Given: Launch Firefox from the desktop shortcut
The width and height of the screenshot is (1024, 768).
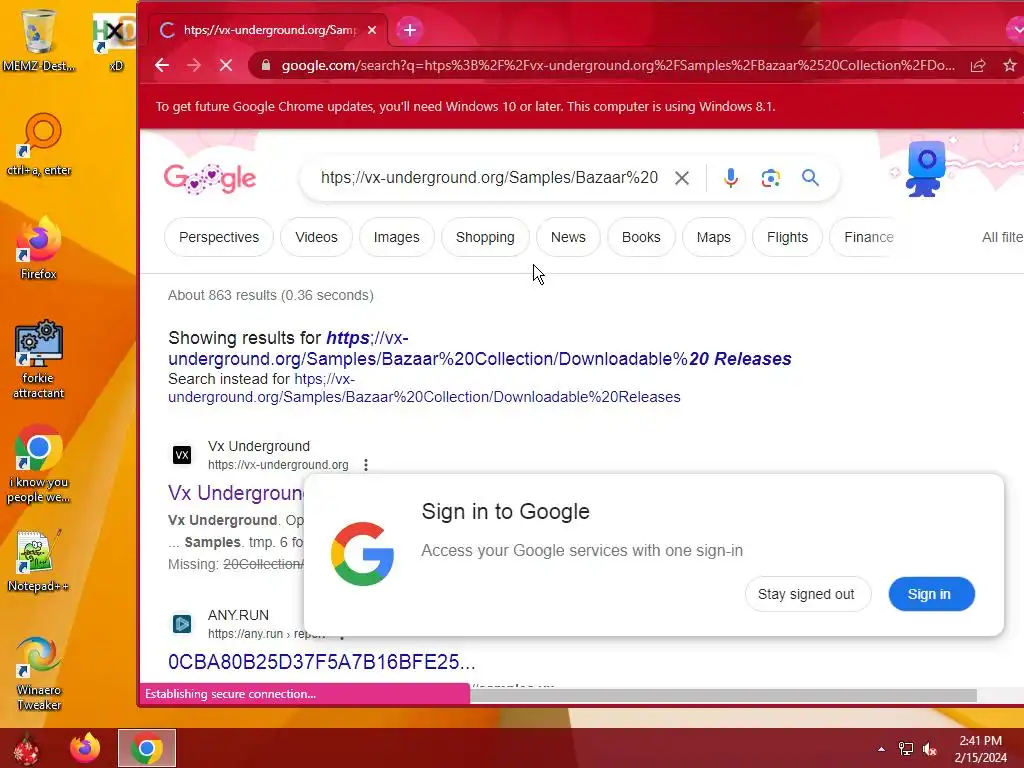Looking at the screenshot, I should (x=39, y=248).
